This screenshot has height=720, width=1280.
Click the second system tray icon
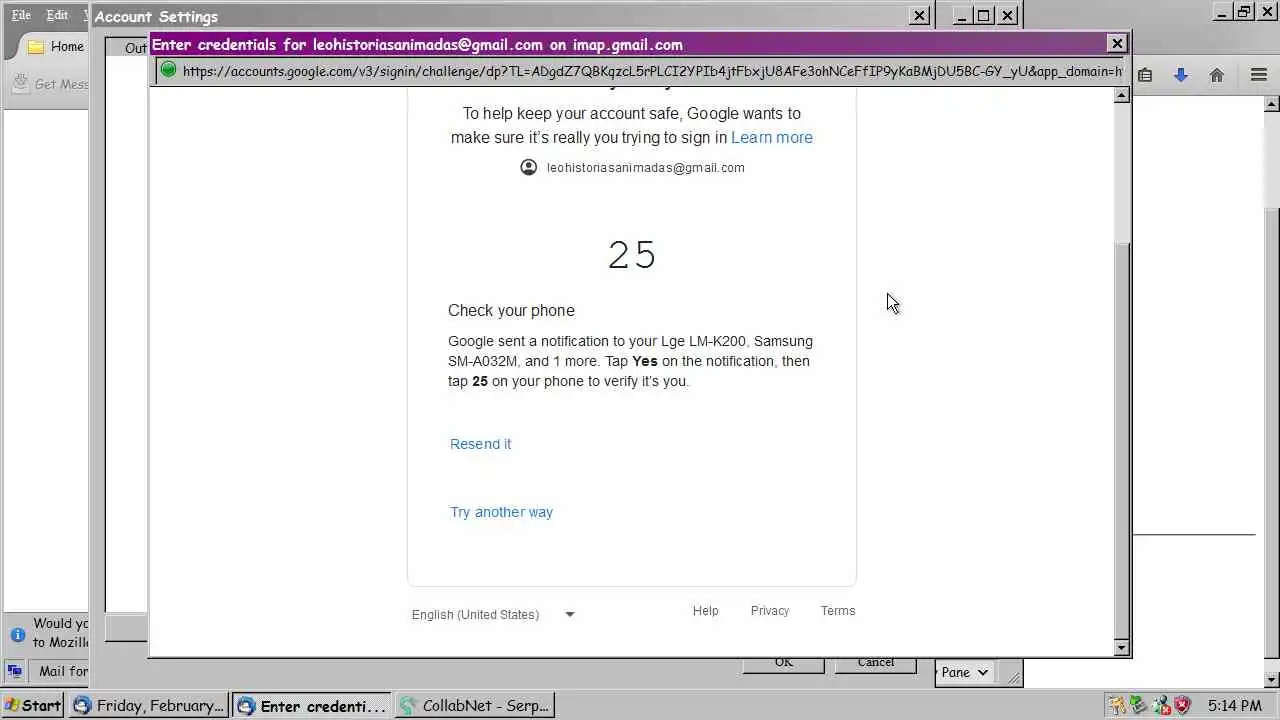pos(1137,705)
